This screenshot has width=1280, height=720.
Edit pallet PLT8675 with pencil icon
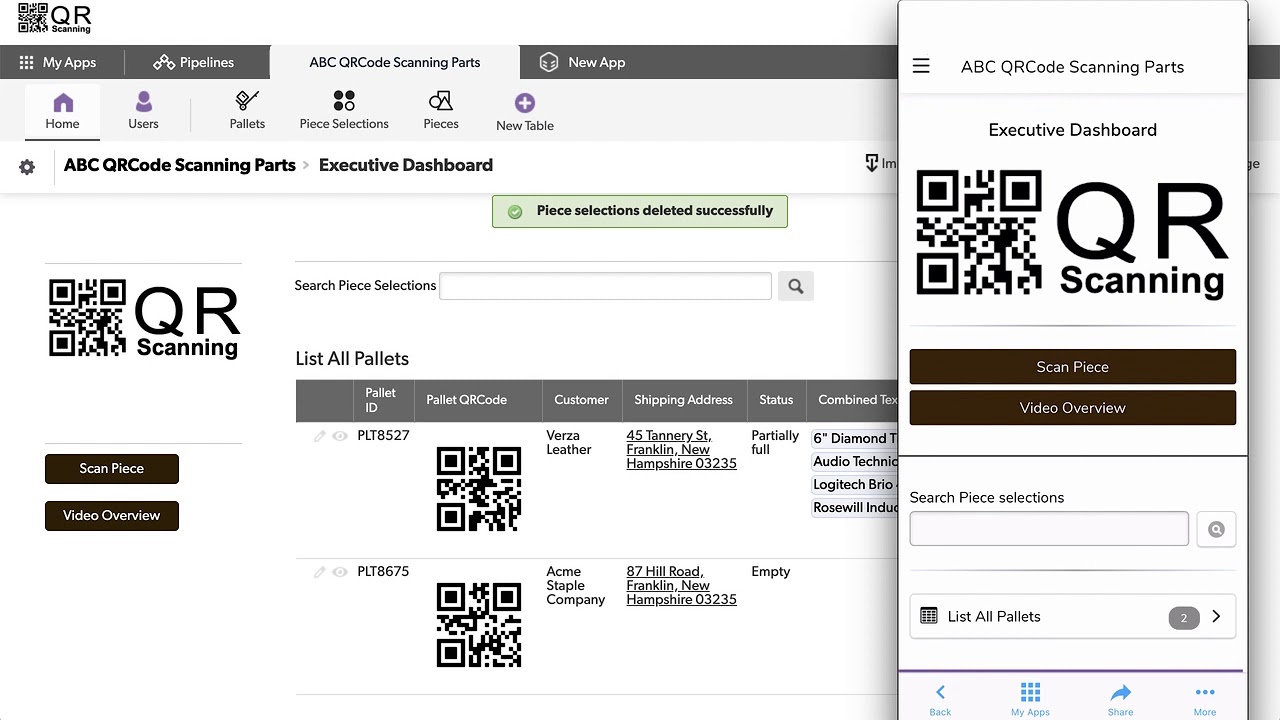pyautogui.click(x=320, y=572)
